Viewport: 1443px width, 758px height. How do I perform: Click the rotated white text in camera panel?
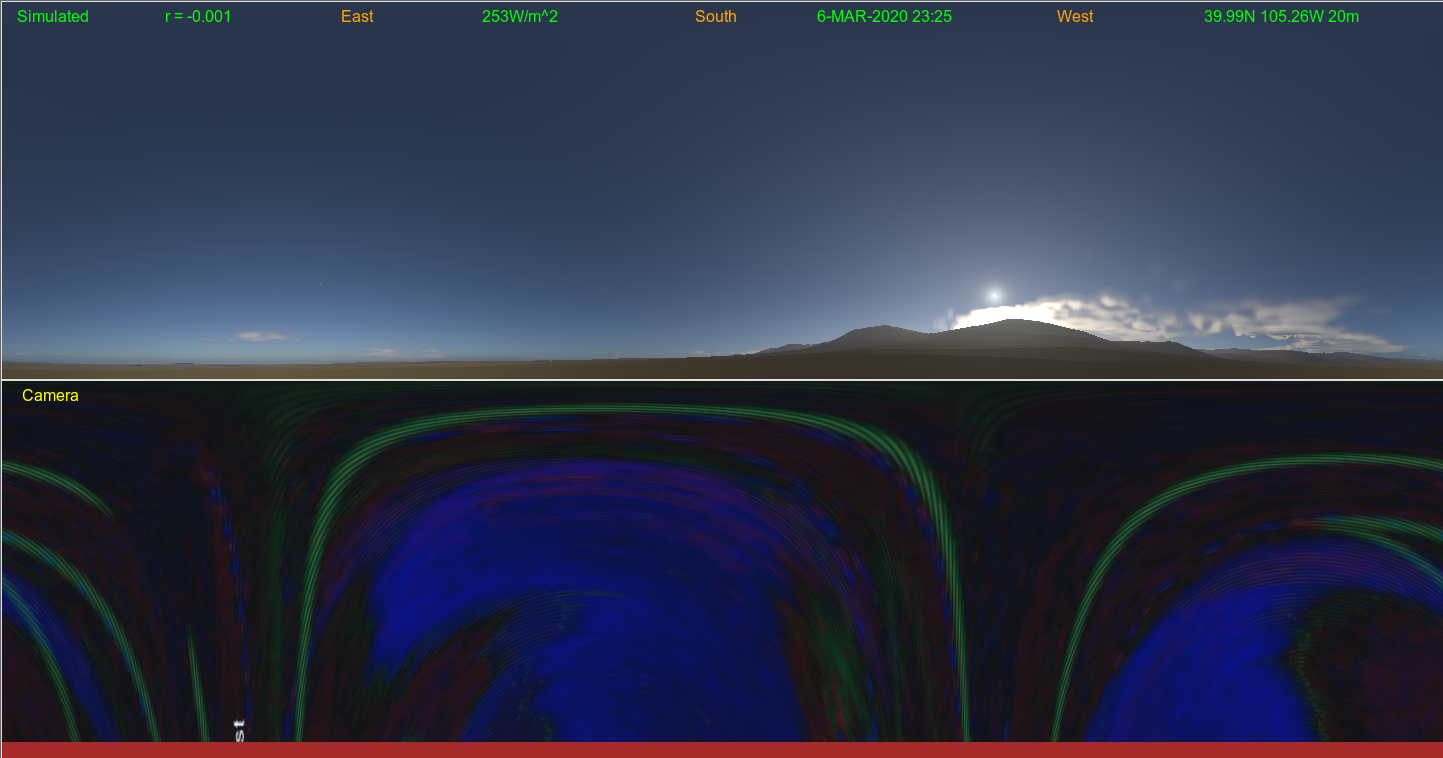[x=238, y=730]
